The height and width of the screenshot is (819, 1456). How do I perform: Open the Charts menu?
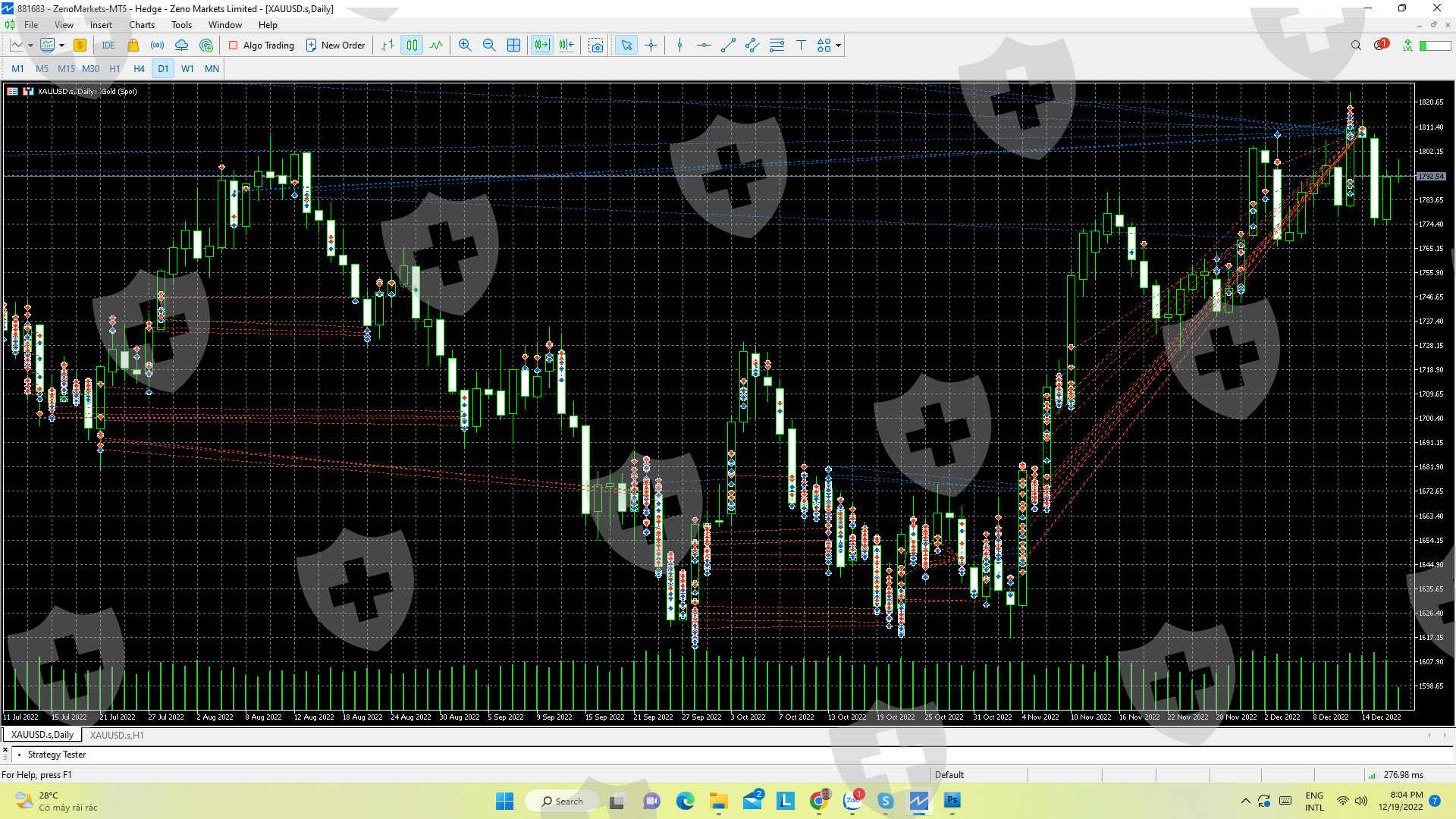pos(141,25)
